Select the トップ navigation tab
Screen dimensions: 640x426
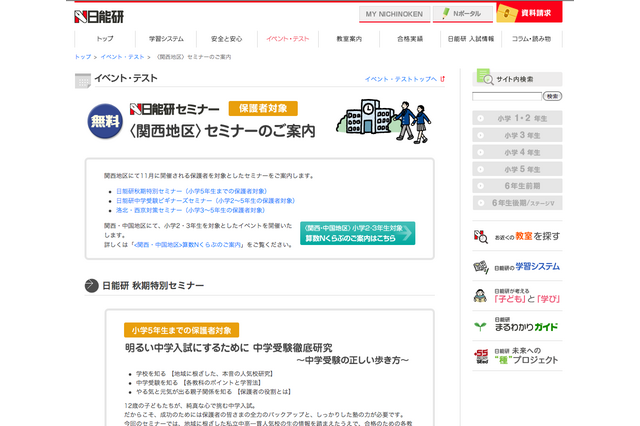105,39
